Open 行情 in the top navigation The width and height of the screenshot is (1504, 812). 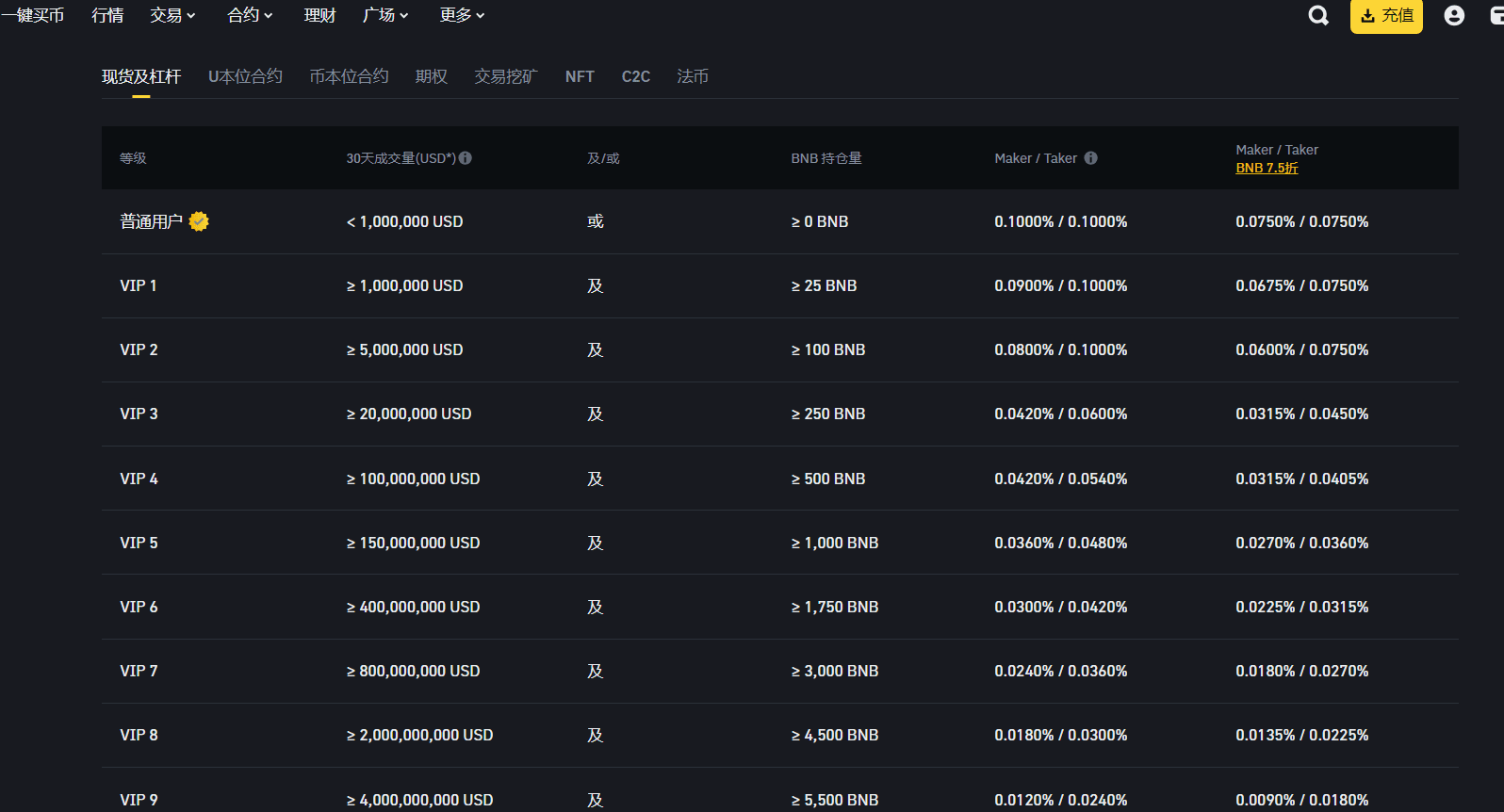pyautogui.click(x=107, y=15)
